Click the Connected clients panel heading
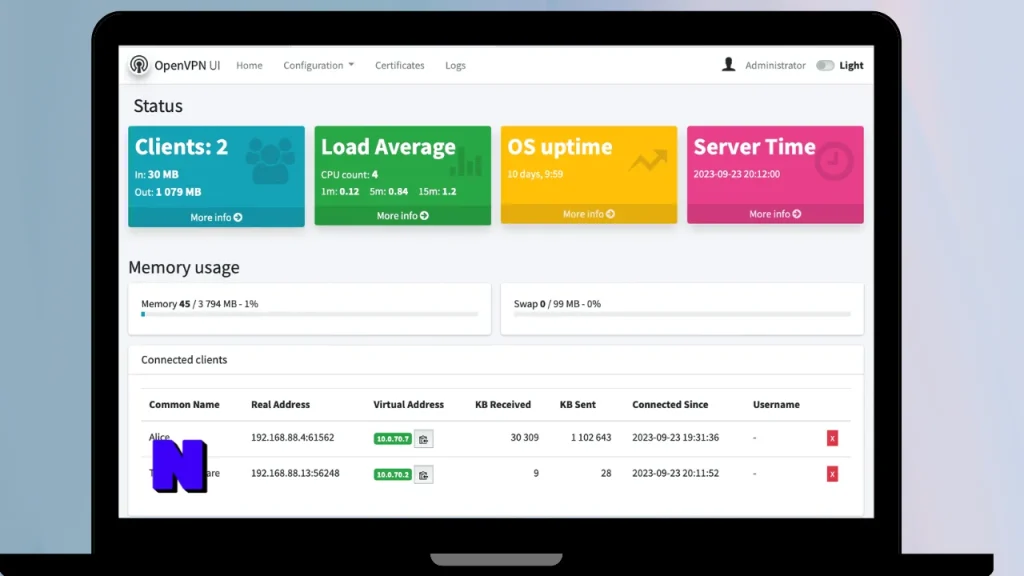Viewport: 1024px width, 576px height. (184, 360)
